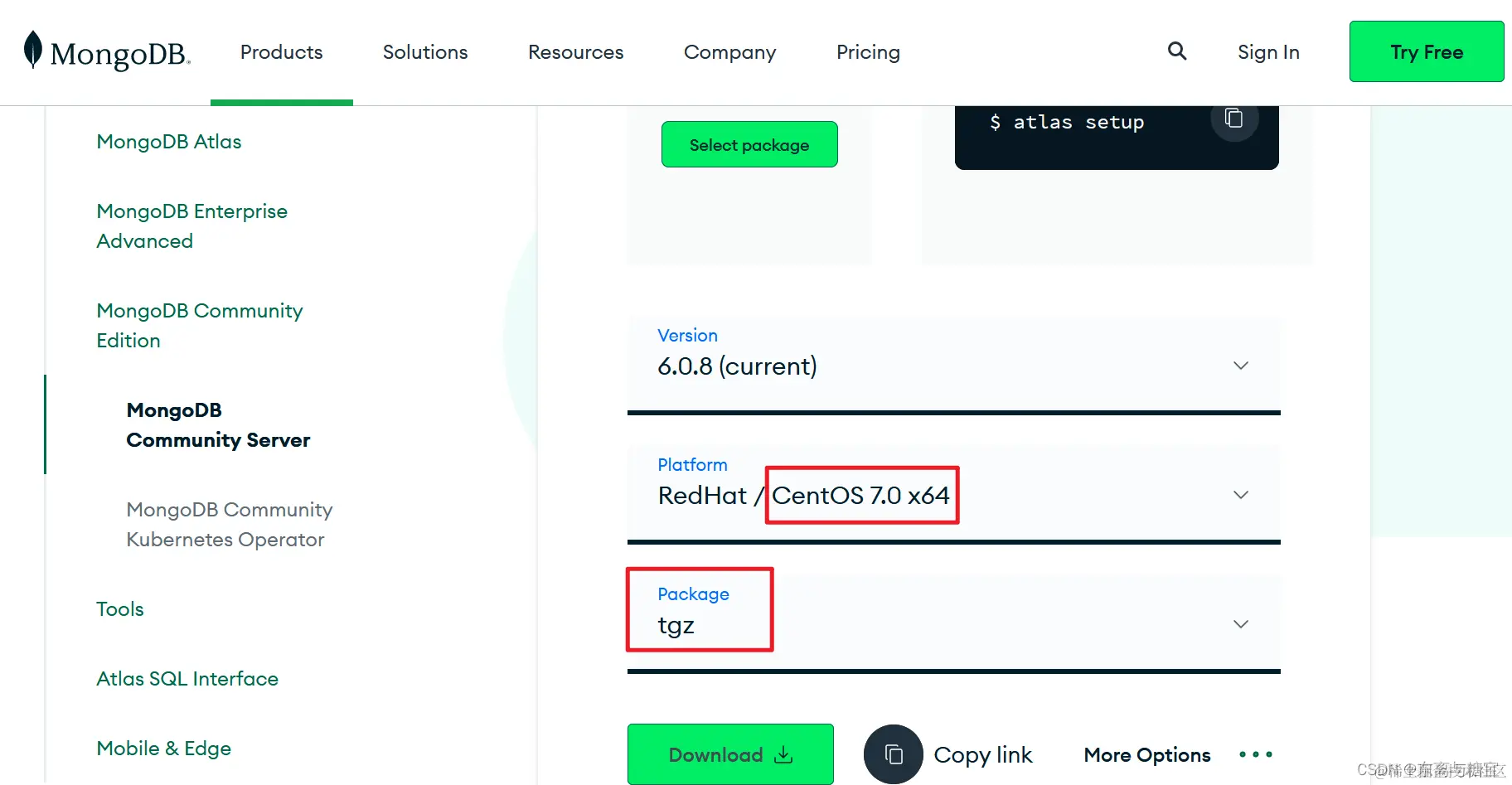The width and height of the screenshot is (1512, 785).
Task: Click the green Download button
Action: tap(730, 754)
